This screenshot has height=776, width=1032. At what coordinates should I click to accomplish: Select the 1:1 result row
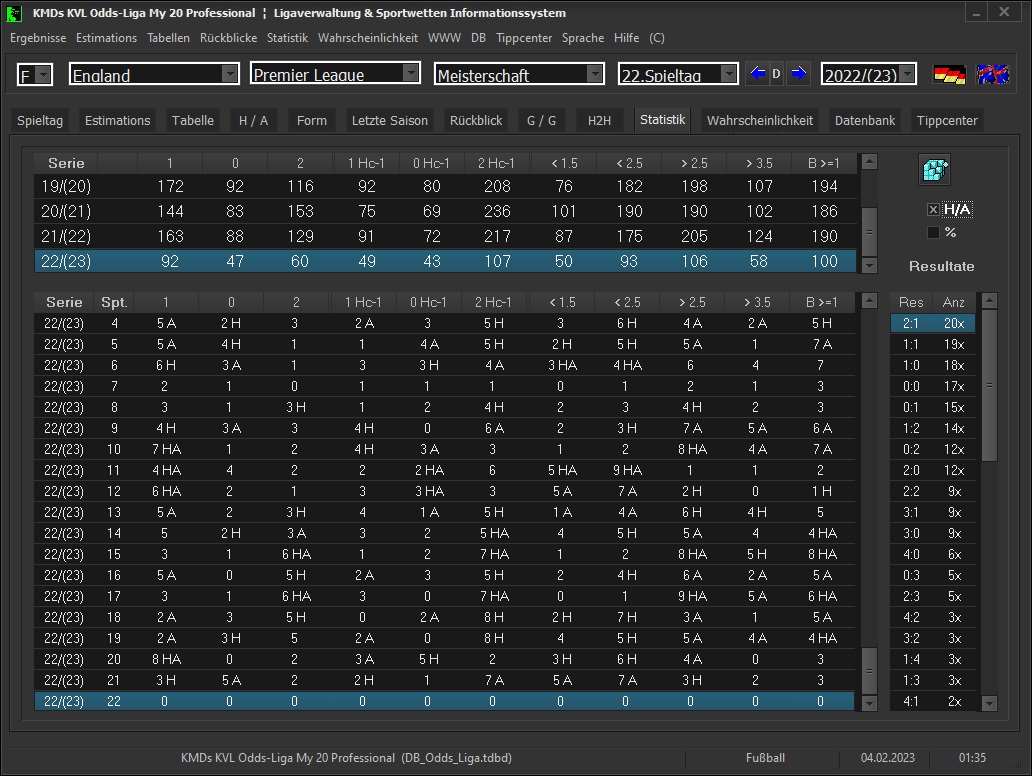933,344
